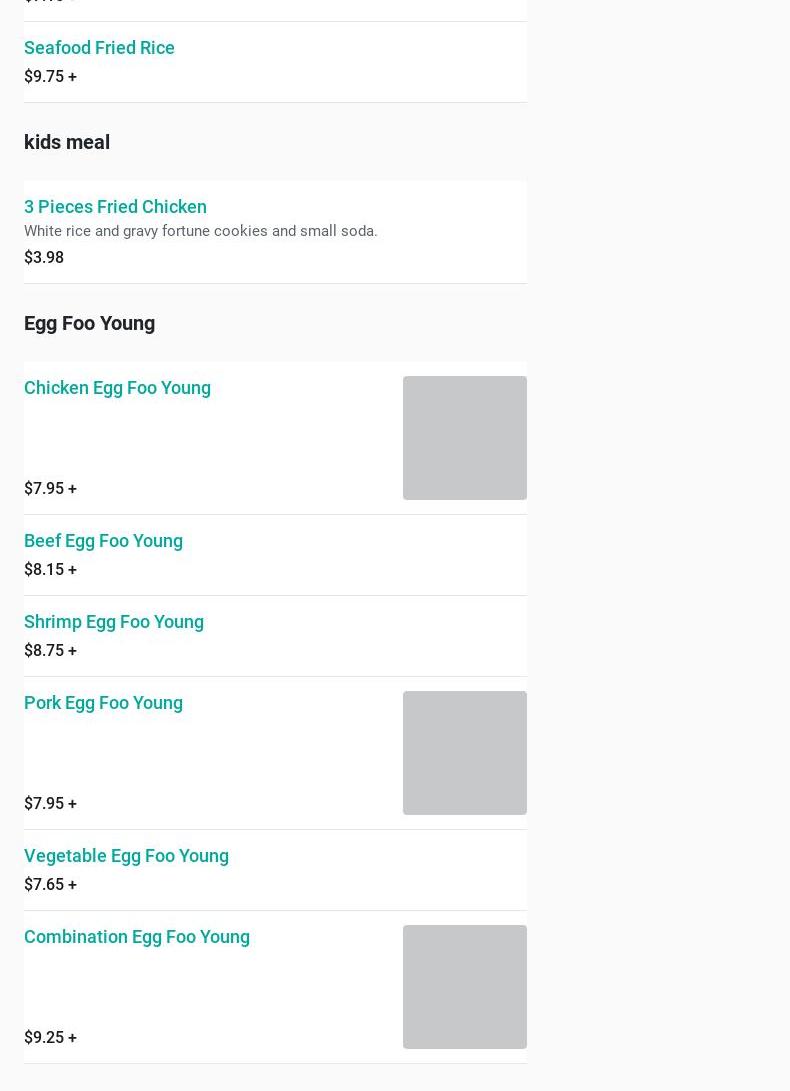This screenshot has width=790, height=1091.
Task: Select Shrimp Egg Foo Young
Action: [113, 621]
